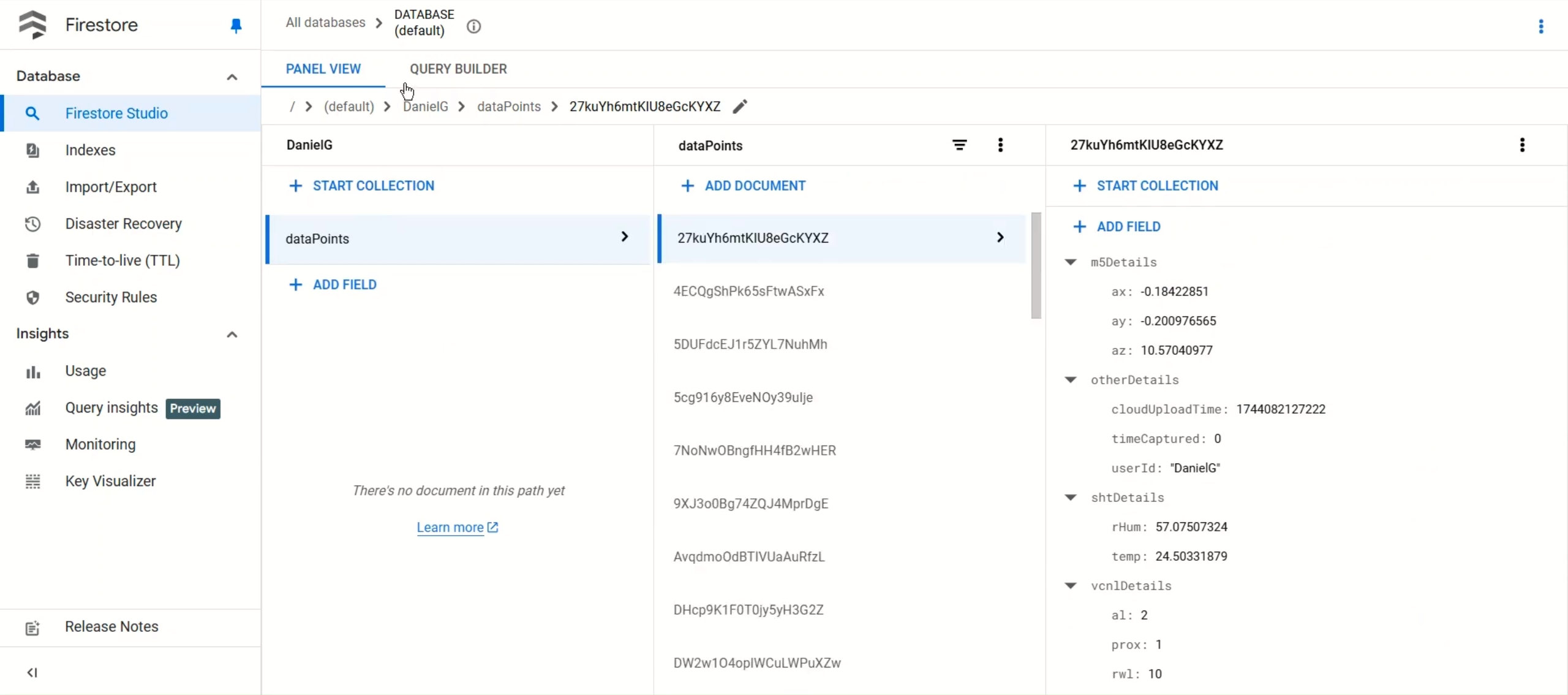This screenshot has height=695, width=1568.
Task: Collapse the sidebar with bottom arrow icon
Action: 32,672
